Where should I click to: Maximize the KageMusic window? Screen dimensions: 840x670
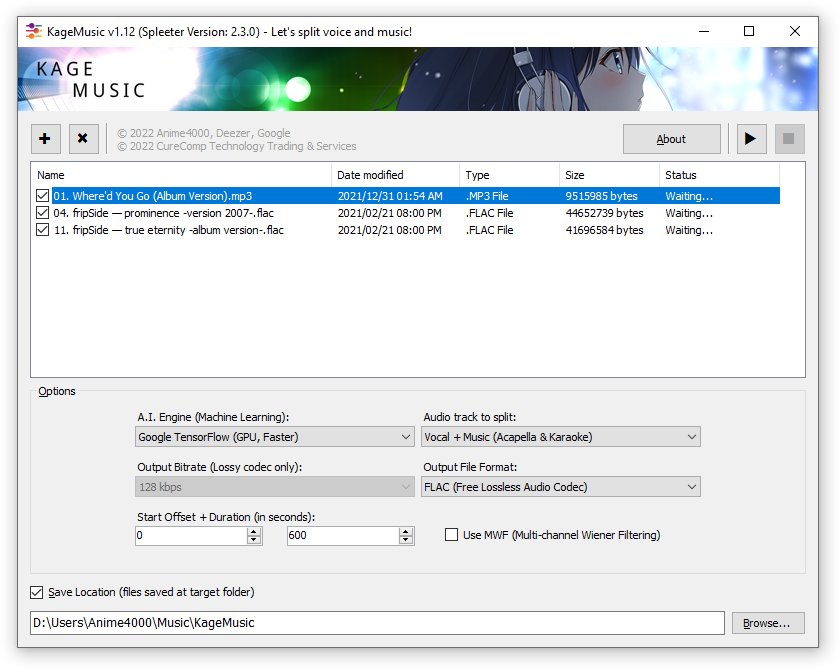coord(749,32)
